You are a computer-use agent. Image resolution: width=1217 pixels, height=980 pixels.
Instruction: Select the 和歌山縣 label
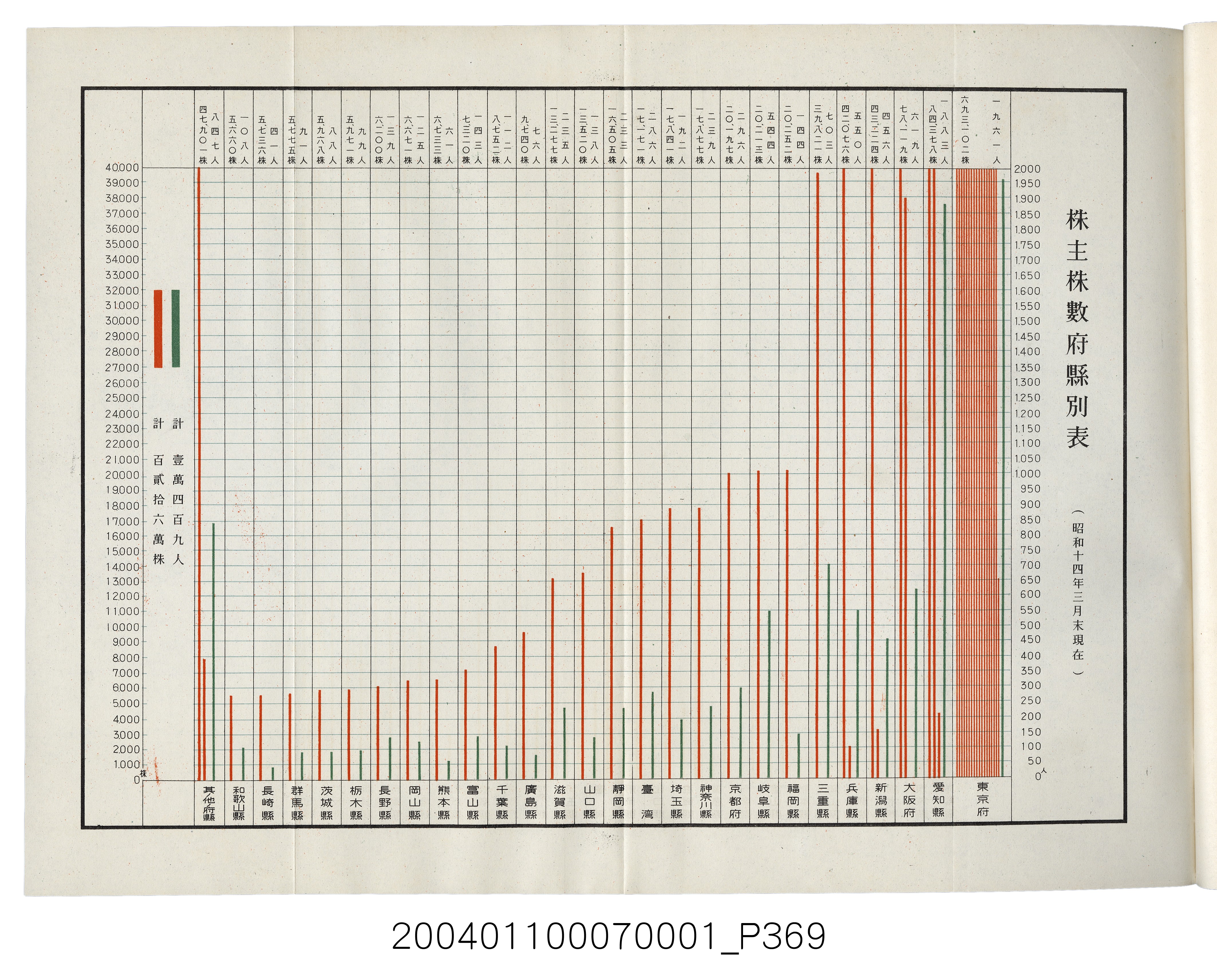[239, 803]
